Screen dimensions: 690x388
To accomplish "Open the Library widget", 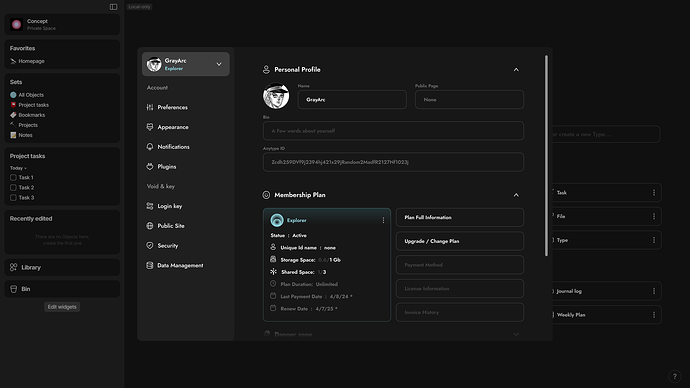I will coord(62,267).
